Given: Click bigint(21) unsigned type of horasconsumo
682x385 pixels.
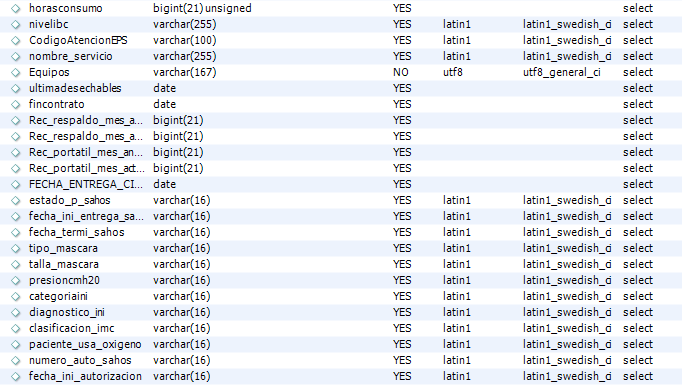Looking at the screenshot, I should [x=202, y=9].
